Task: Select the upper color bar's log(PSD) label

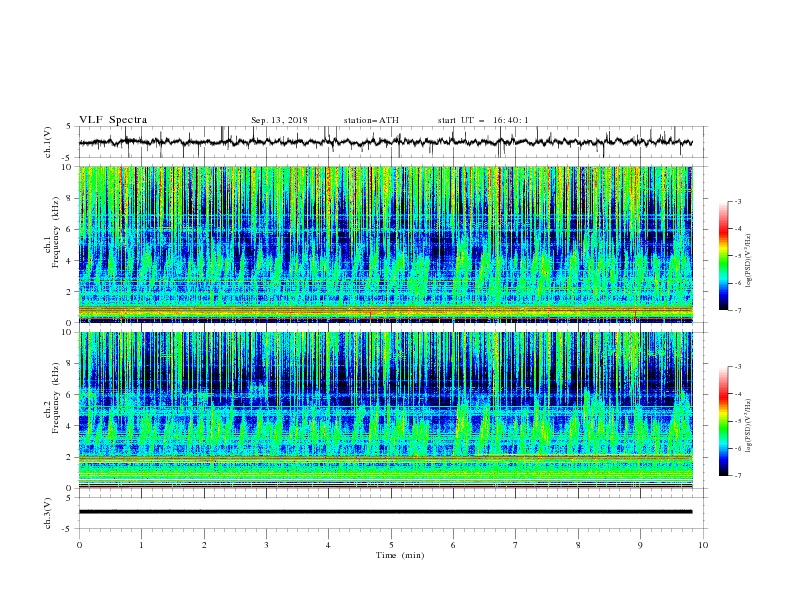Action: click(x=748, y=261)
